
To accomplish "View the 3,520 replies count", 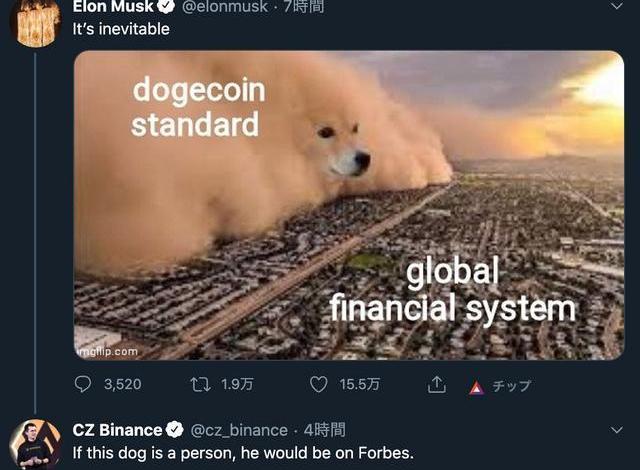I will pos(122,384).
